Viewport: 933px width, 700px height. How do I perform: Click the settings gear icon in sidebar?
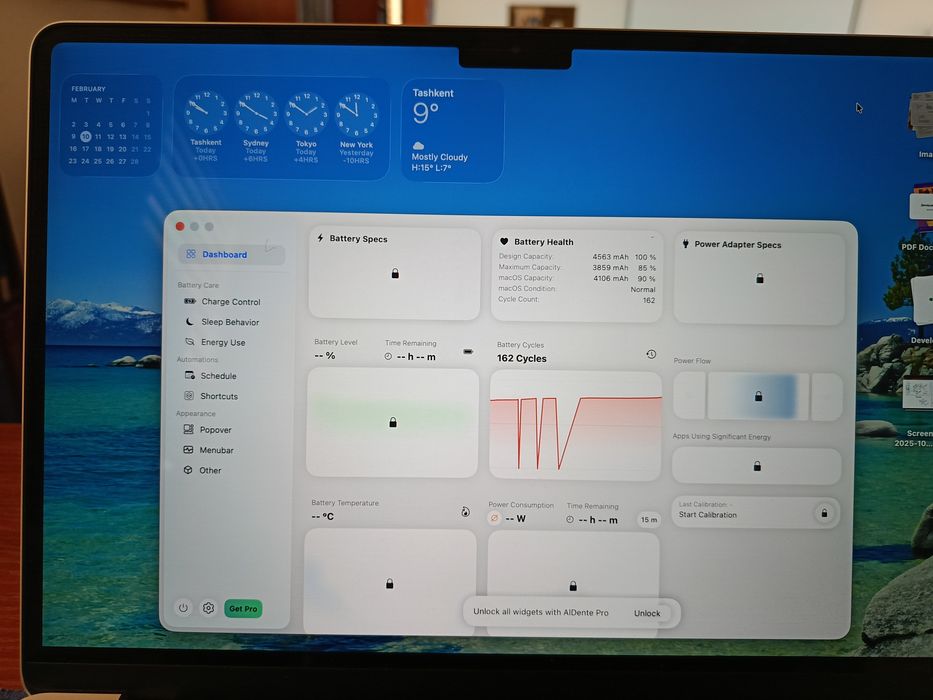click(x=208, y=608)
